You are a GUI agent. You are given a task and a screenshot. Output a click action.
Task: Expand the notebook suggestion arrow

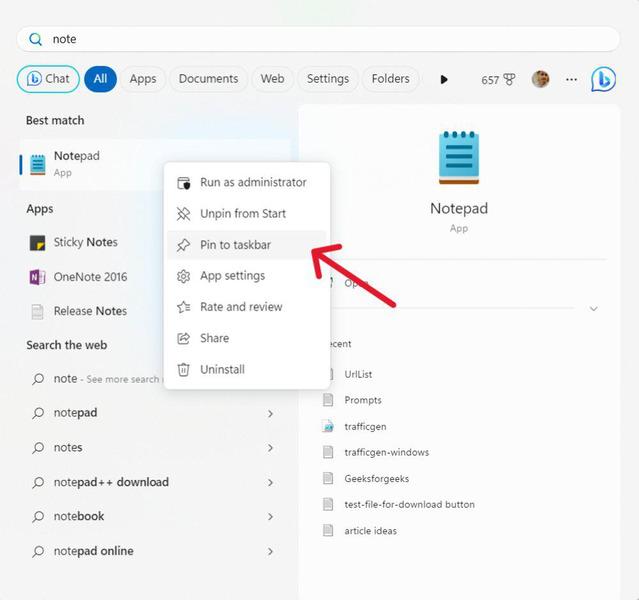270,517
